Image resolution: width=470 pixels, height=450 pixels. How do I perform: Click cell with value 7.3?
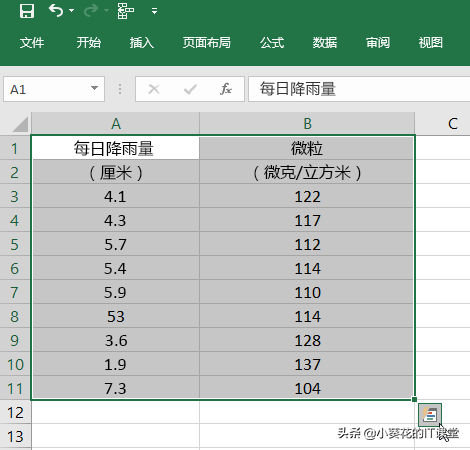116,388
